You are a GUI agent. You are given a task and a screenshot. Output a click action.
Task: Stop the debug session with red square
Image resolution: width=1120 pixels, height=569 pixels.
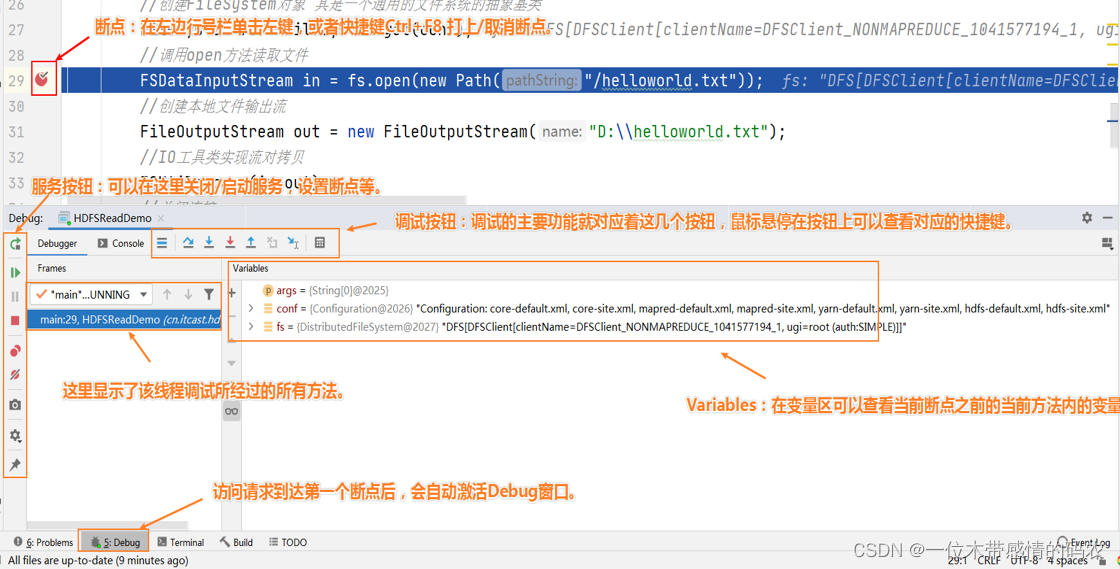click(x=15, y=321)
